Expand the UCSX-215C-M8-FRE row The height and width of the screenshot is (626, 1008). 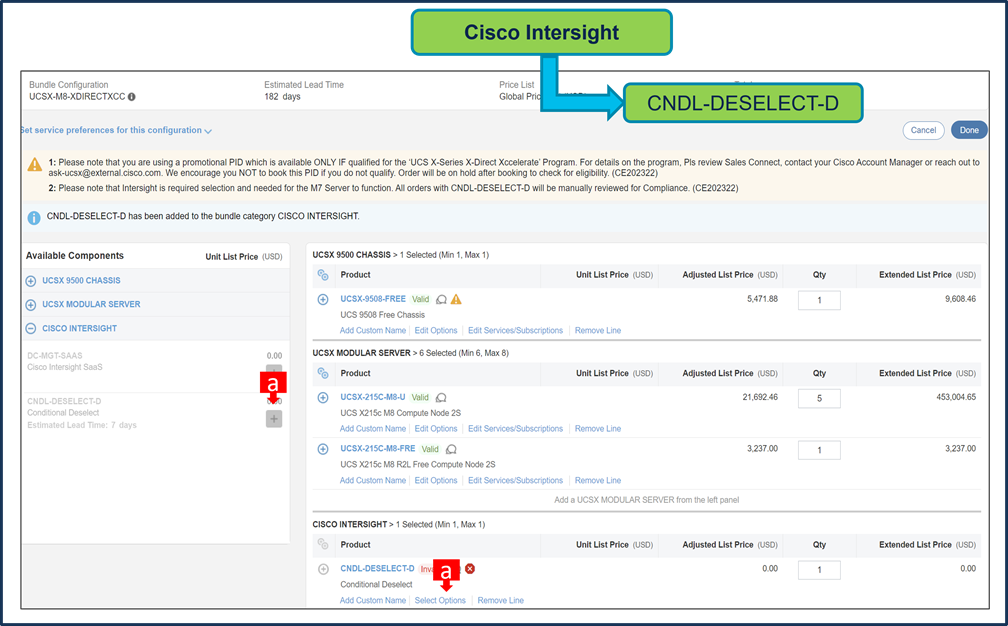click(323, 449)
